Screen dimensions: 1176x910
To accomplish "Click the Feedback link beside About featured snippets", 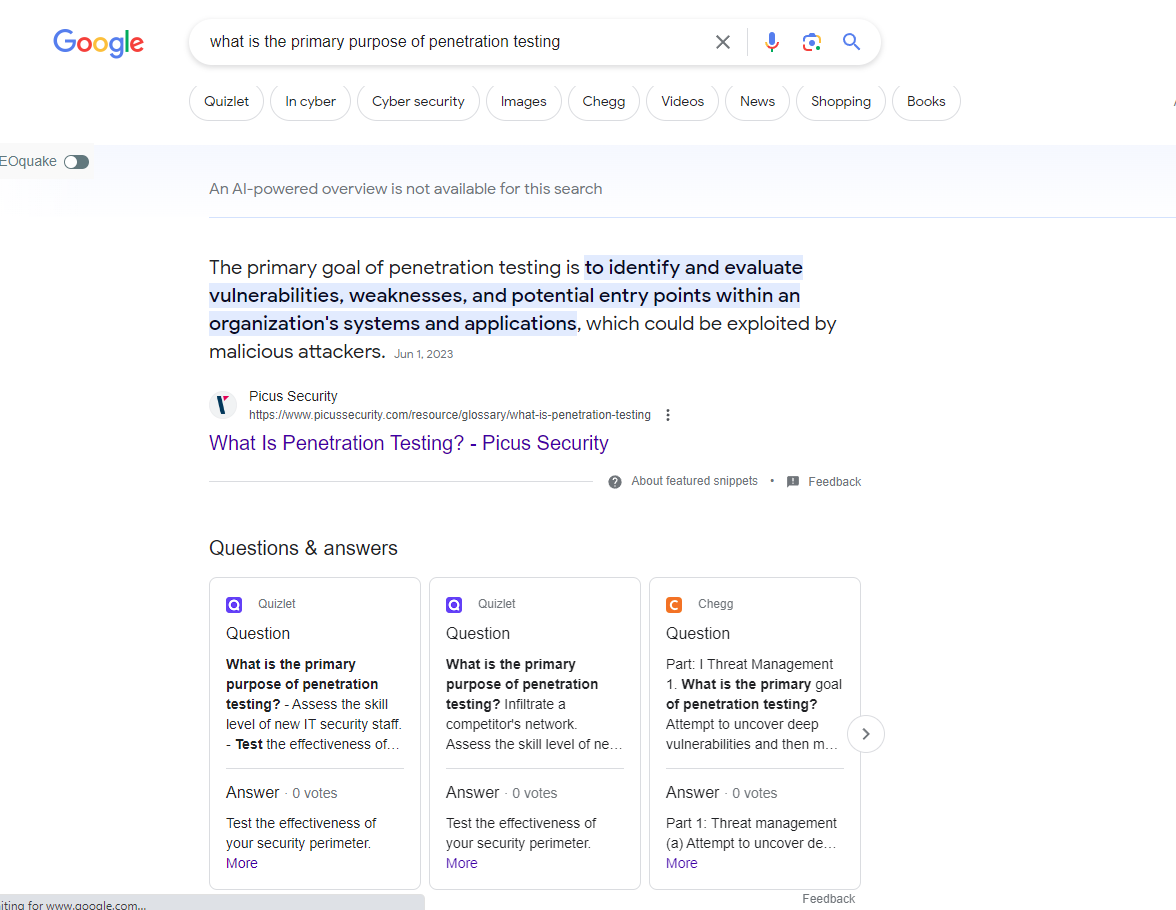I will tap(835, 482).
